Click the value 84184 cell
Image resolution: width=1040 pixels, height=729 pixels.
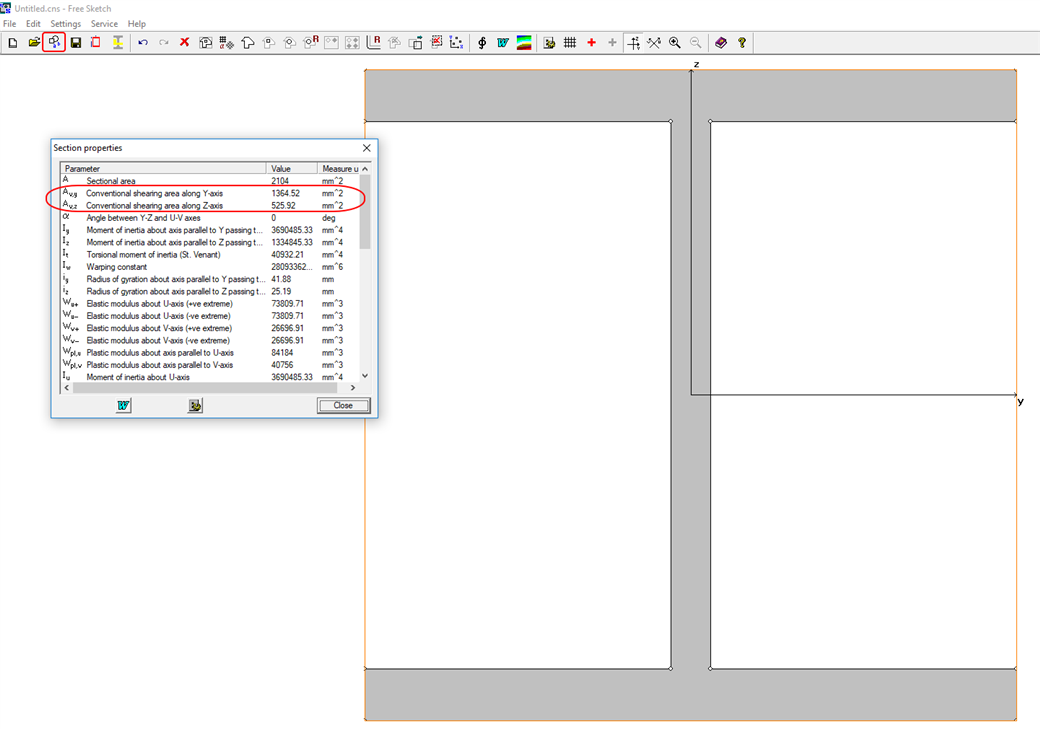pyautogui.click(x=283, y=353)
